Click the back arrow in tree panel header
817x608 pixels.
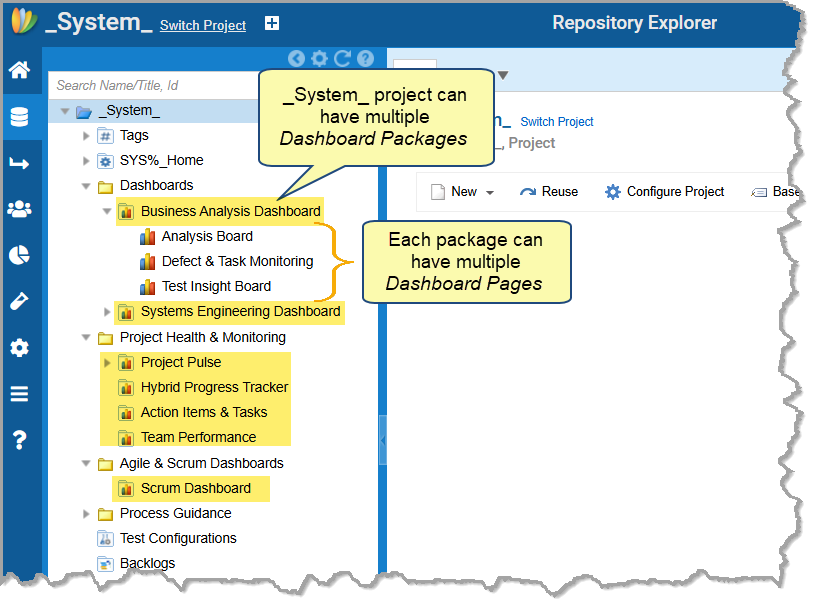tap(296, 59)
